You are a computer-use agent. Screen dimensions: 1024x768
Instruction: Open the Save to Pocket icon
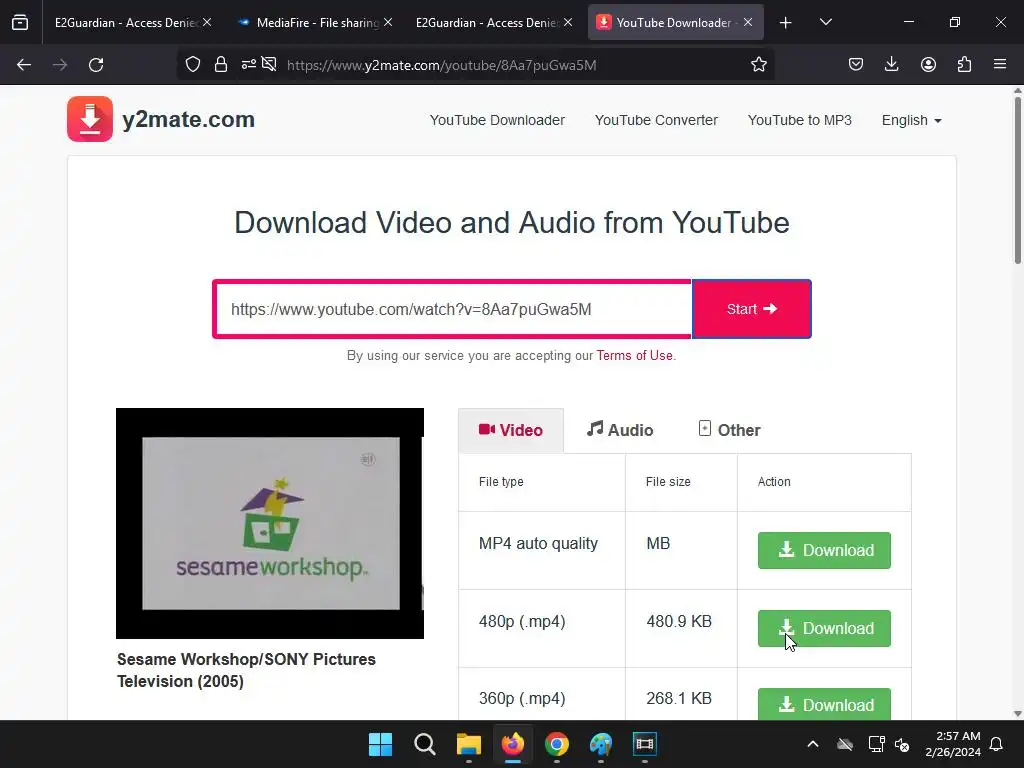click(x=856, y=65)
